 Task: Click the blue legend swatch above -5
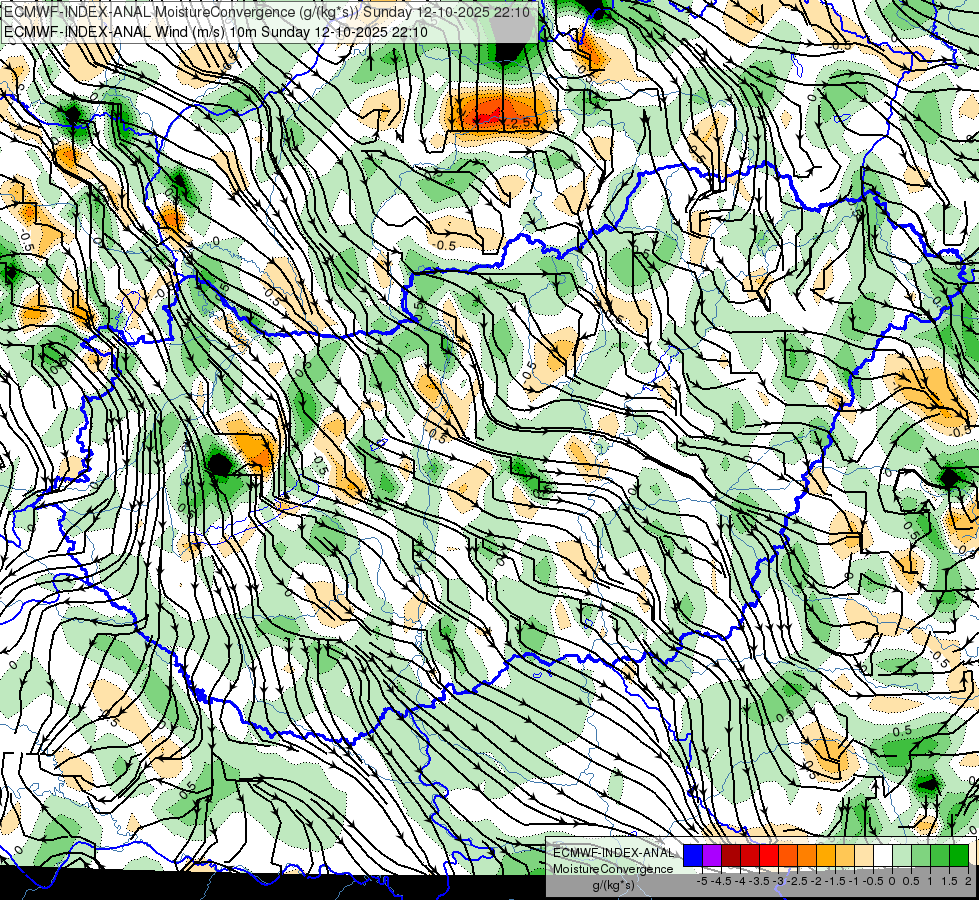(693, 856)
